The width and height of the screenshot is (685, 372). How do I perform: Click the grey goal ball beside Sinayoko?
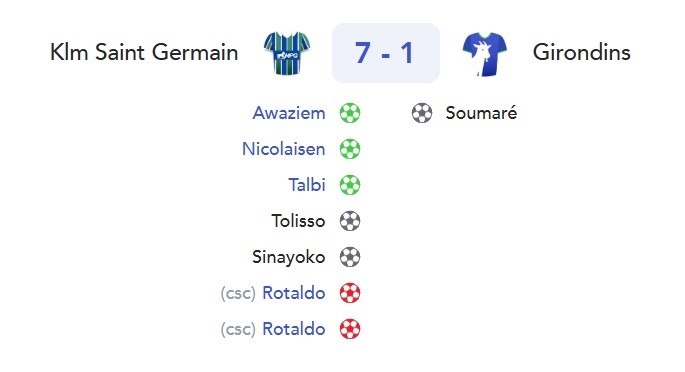(x=350, y=257)
